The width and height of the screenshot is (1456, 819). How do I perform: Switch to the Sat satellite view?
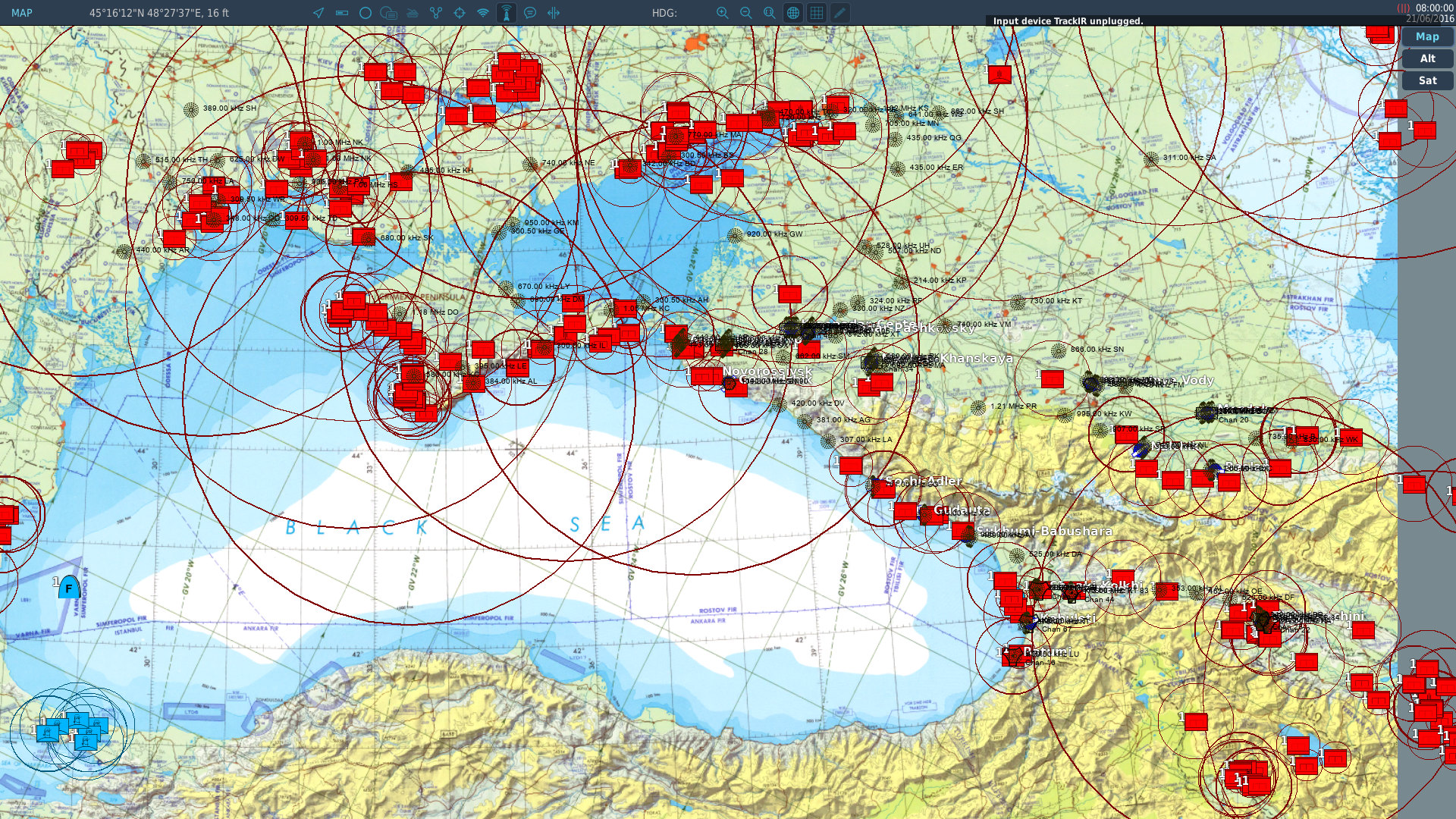point(1427,80)
